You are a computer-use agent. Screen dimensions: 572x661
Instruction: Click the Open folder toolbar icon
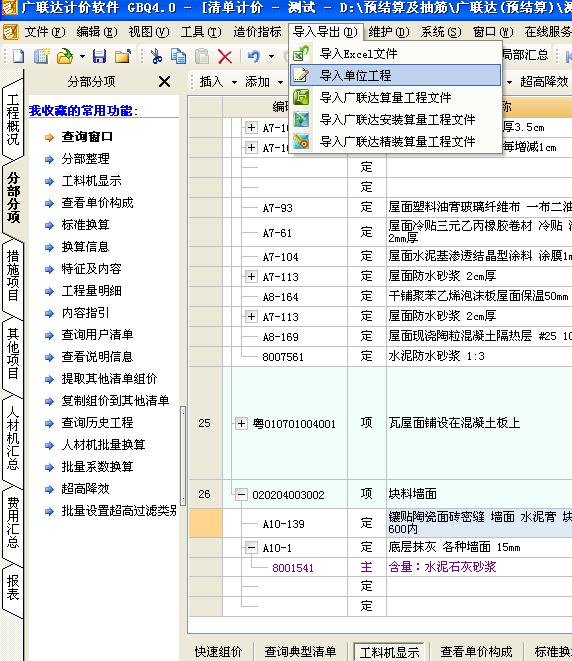(x=65, y=56)
